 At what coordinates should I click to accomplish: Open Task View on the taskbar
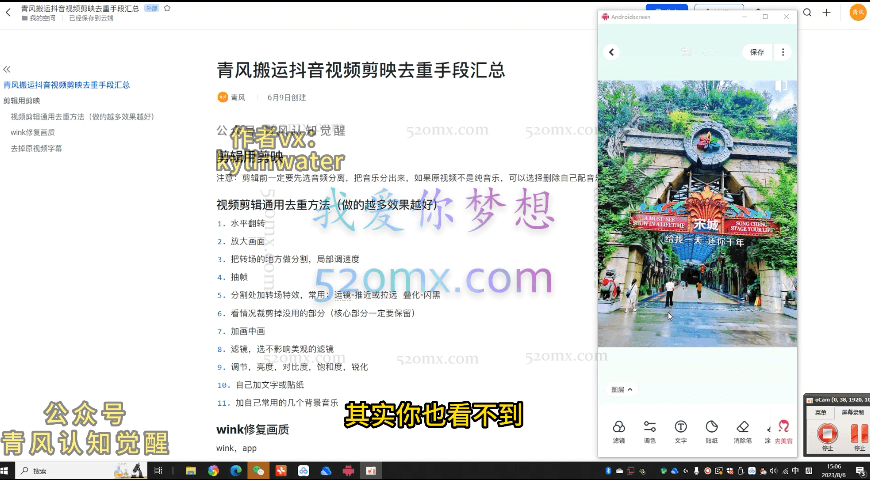158,471
